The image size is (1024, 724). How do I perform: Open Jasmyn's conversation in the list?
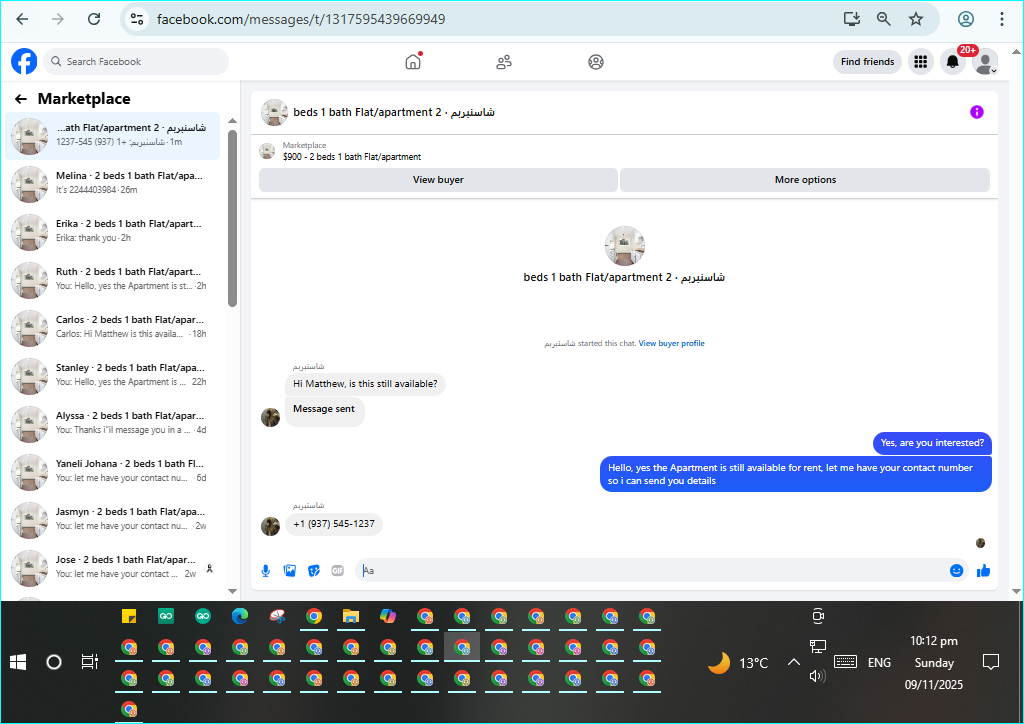114,519
